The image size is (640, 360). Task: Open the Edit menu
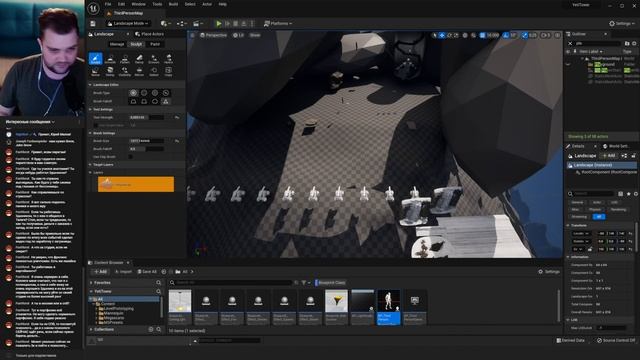click(x=121, y=4)
